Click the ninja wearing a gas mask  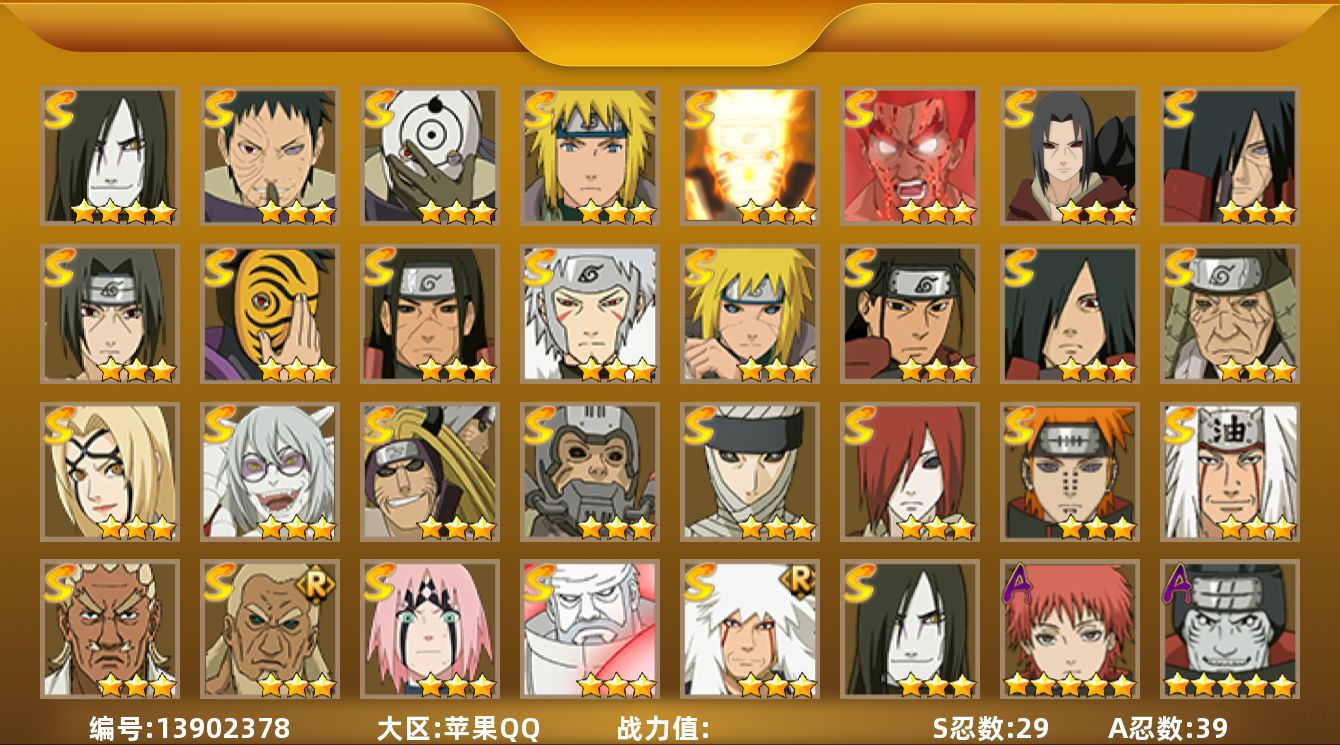click(589, 471)
